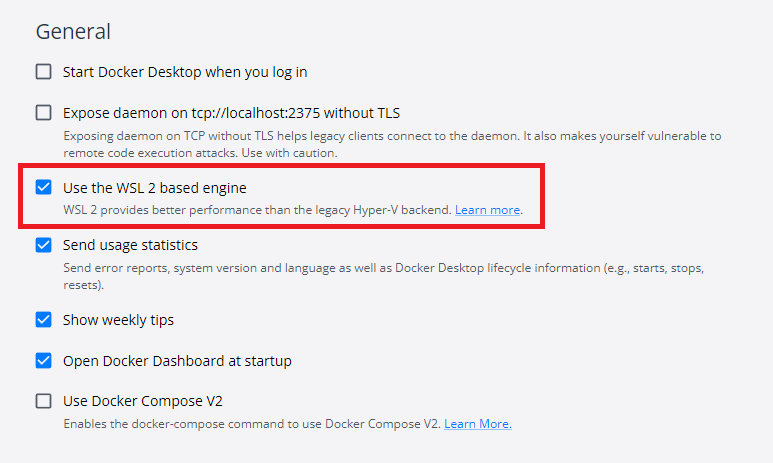Uncheck the Show weekly tips checkbox
The image size is (773, 463).
[x=43, y=320]
